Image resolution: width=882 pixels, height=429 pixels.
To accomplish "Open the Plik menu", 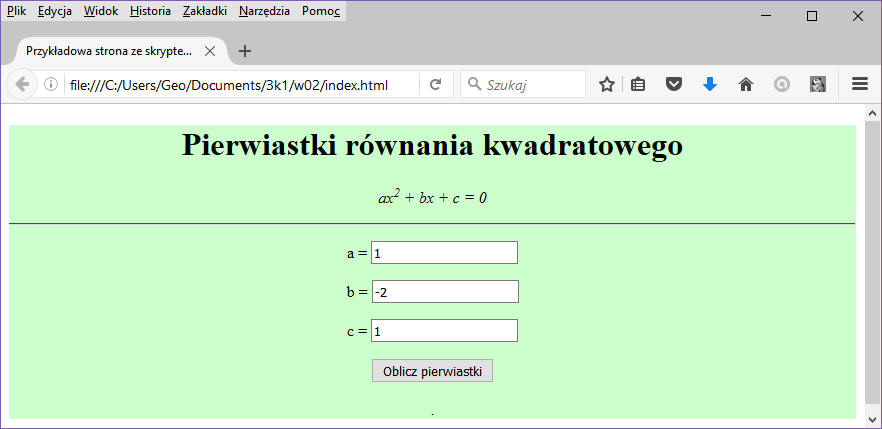I will click(16, 11).
